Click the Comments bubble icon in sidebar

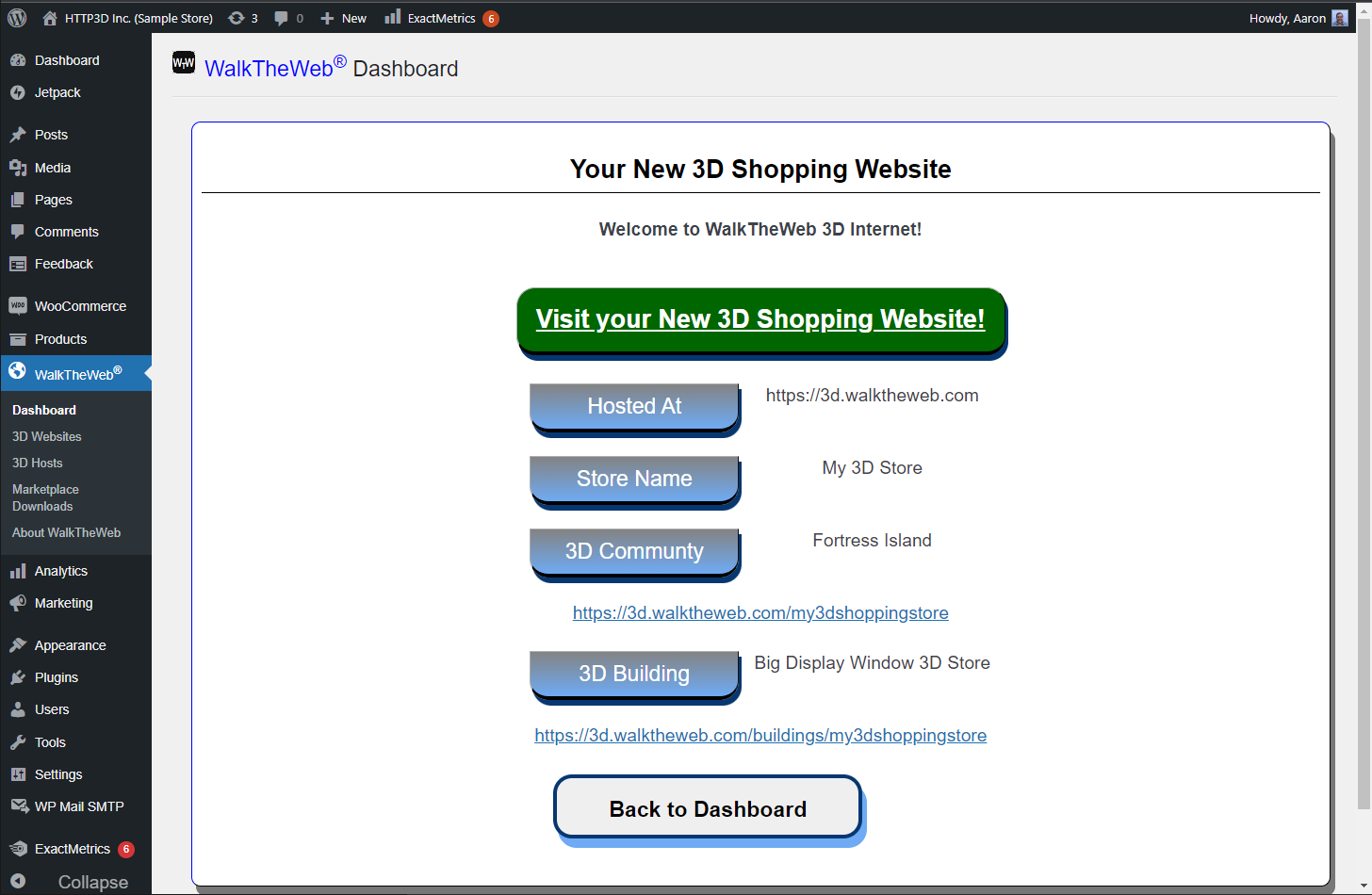point(18,232)
